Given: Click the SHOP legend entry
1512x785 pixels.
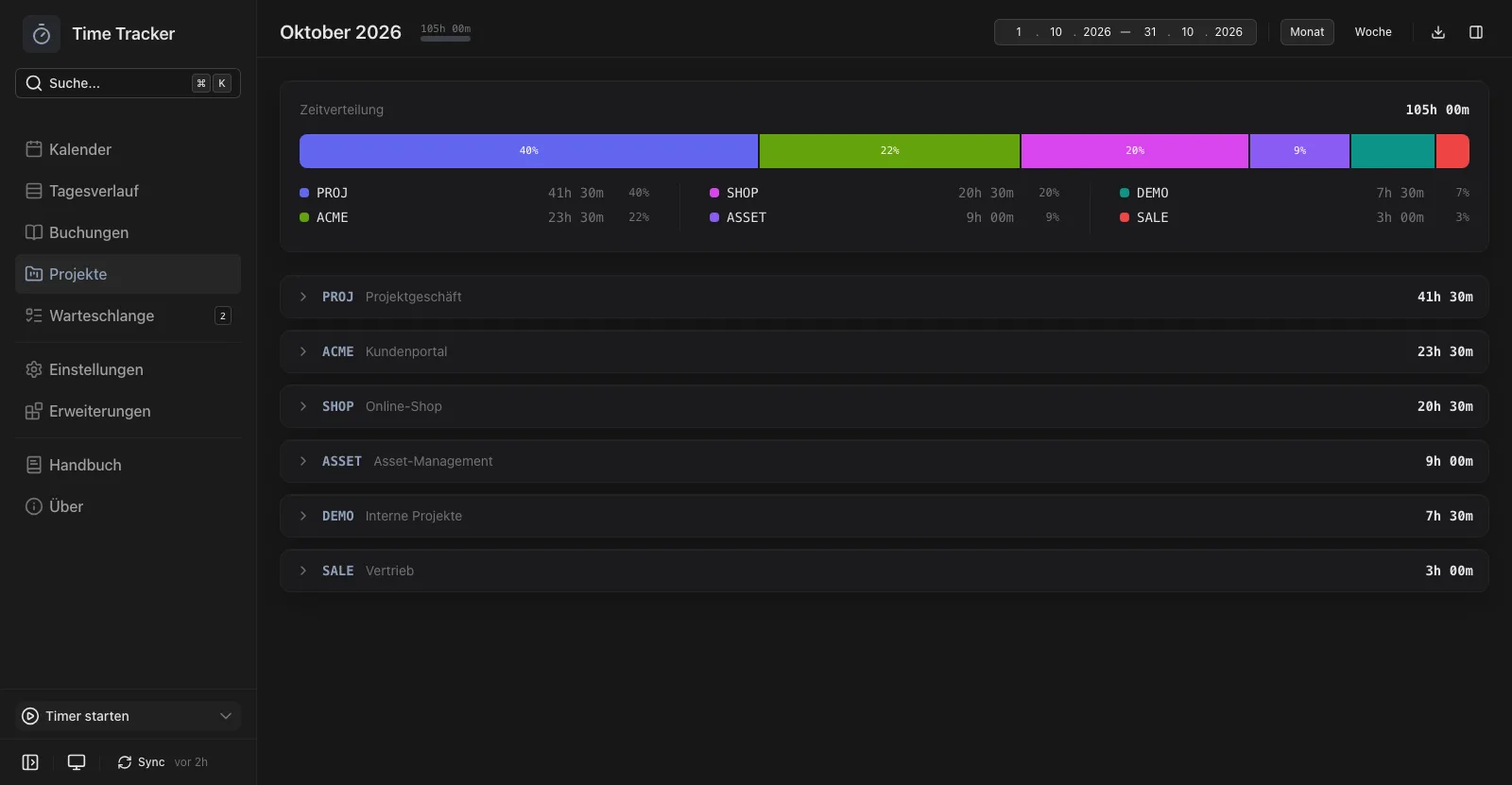Looking at the screenshot, I should pos(885,193).
